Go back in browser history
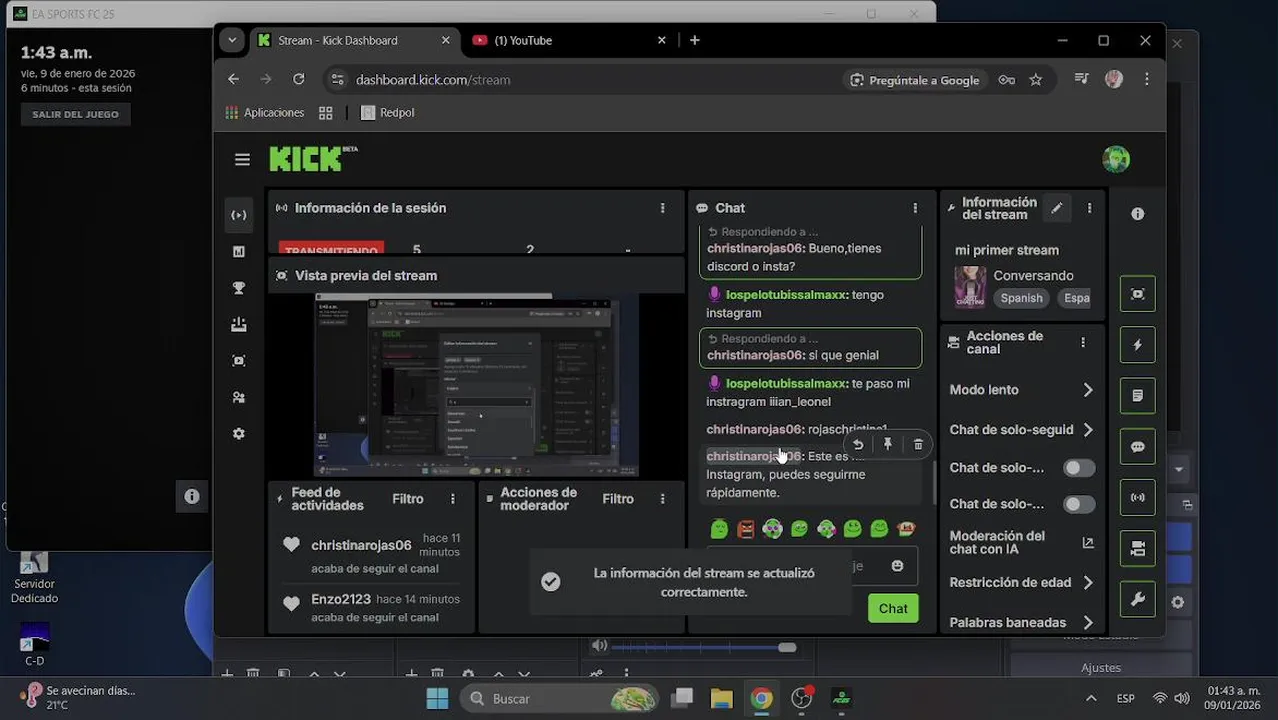 pos(233,79)
